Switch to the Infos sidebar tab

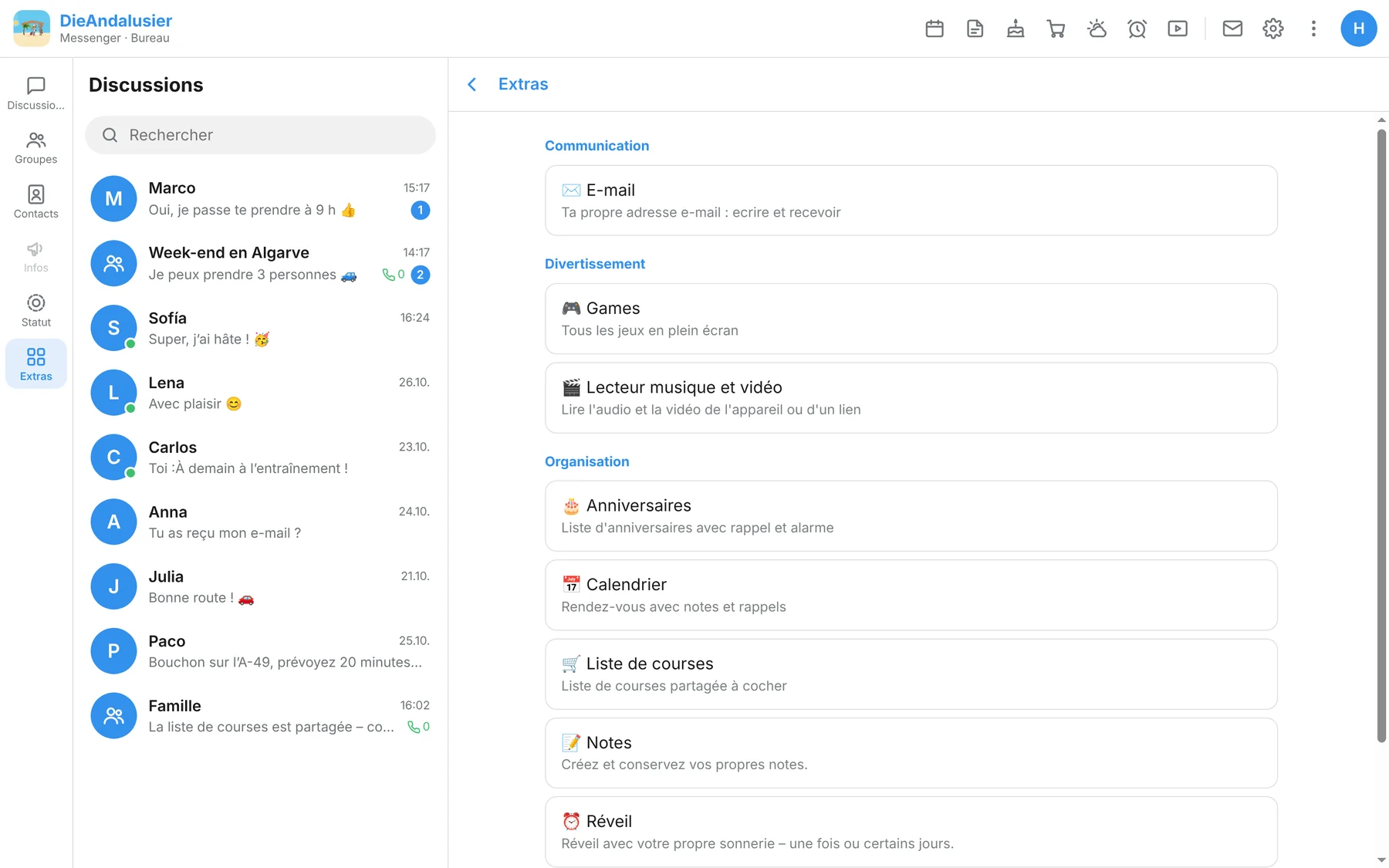(36, 256)
